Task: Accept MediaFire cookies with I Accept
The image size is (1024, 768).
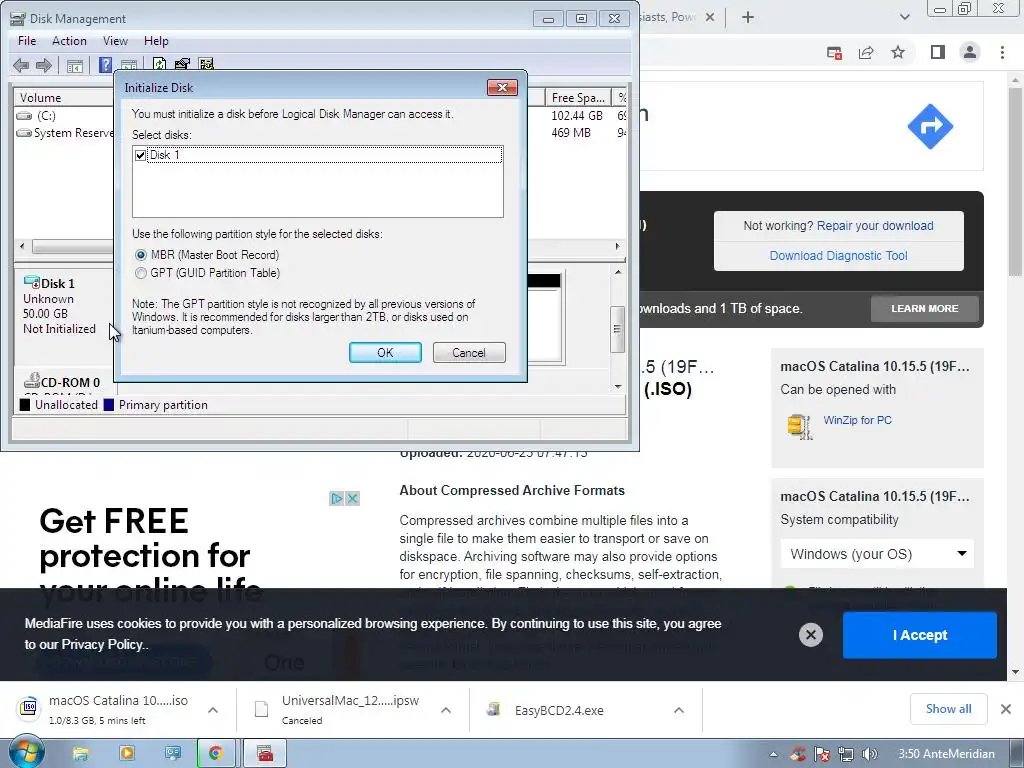Action: [920, 635]
